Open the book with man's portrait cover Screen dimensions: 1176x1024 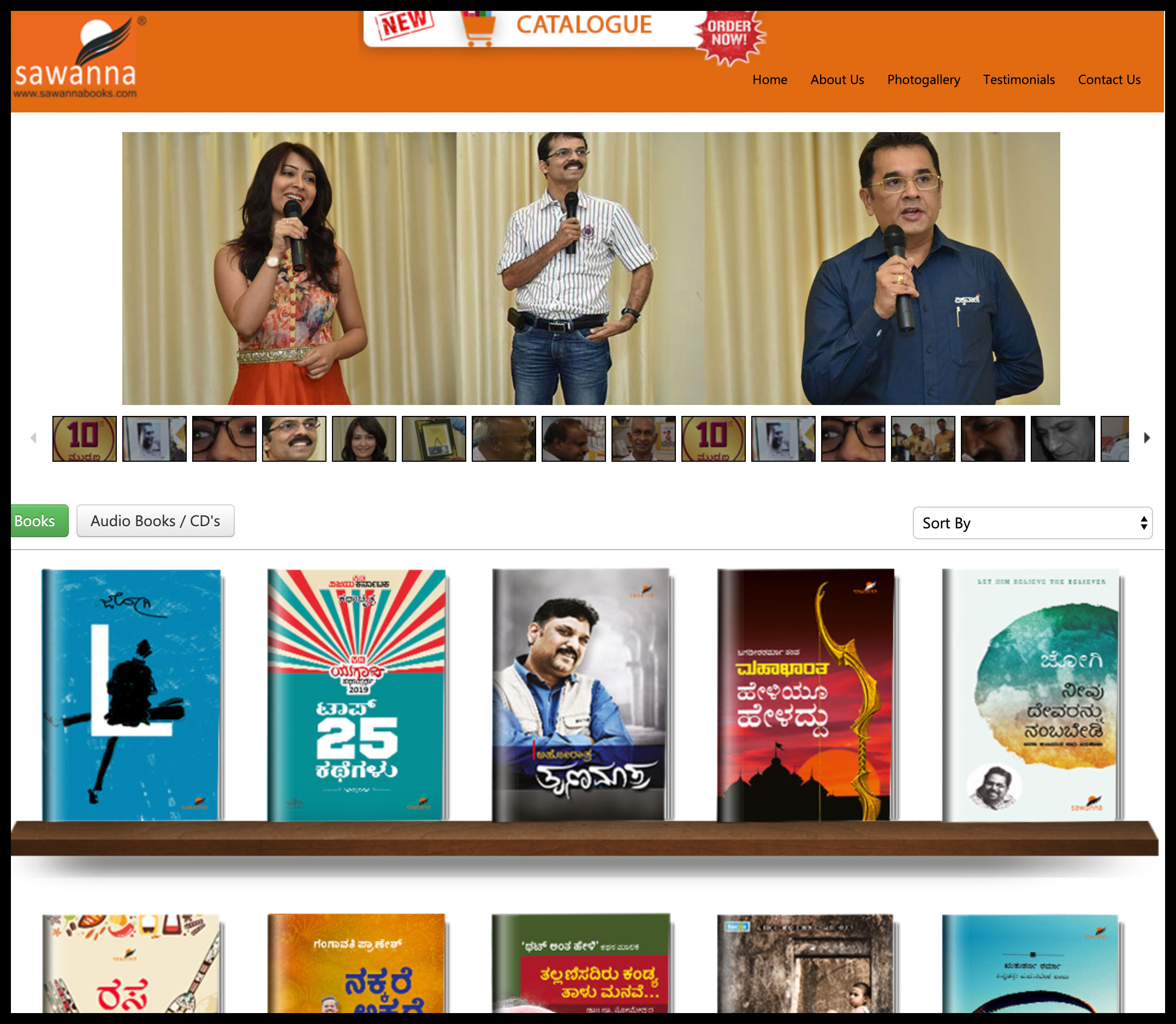click(580, 694)
